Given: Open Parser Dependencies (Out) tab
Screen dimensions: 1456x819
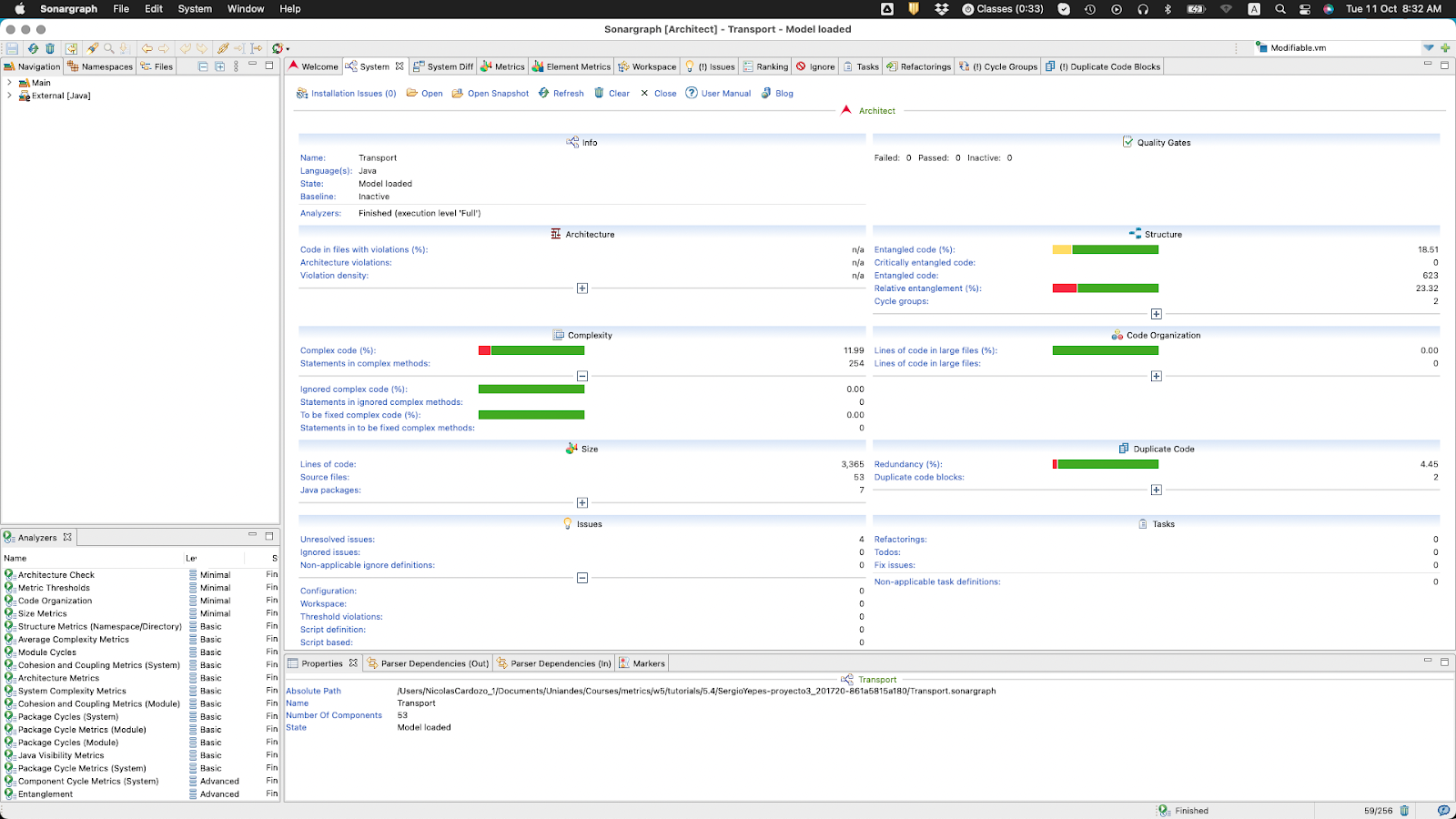Looking at the screenshot, I should pyautogui.click(x=428, y=663).
